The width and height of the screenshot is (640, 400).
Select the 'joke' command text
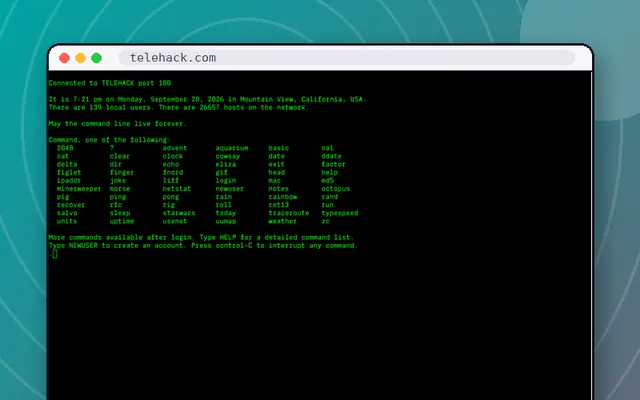(118, 180)
